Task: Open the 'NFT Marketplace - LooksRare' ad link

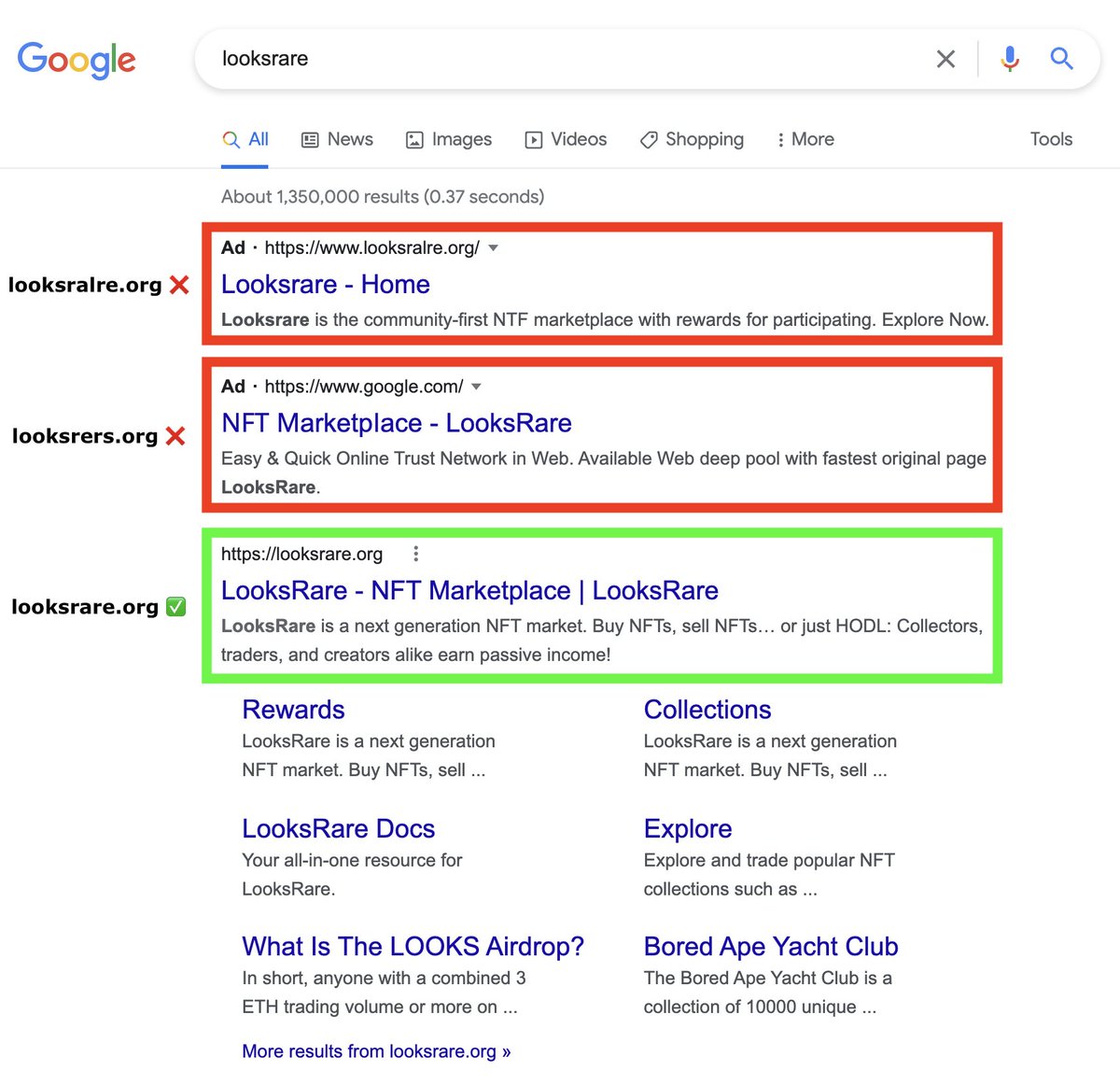Action: (397, 423)
